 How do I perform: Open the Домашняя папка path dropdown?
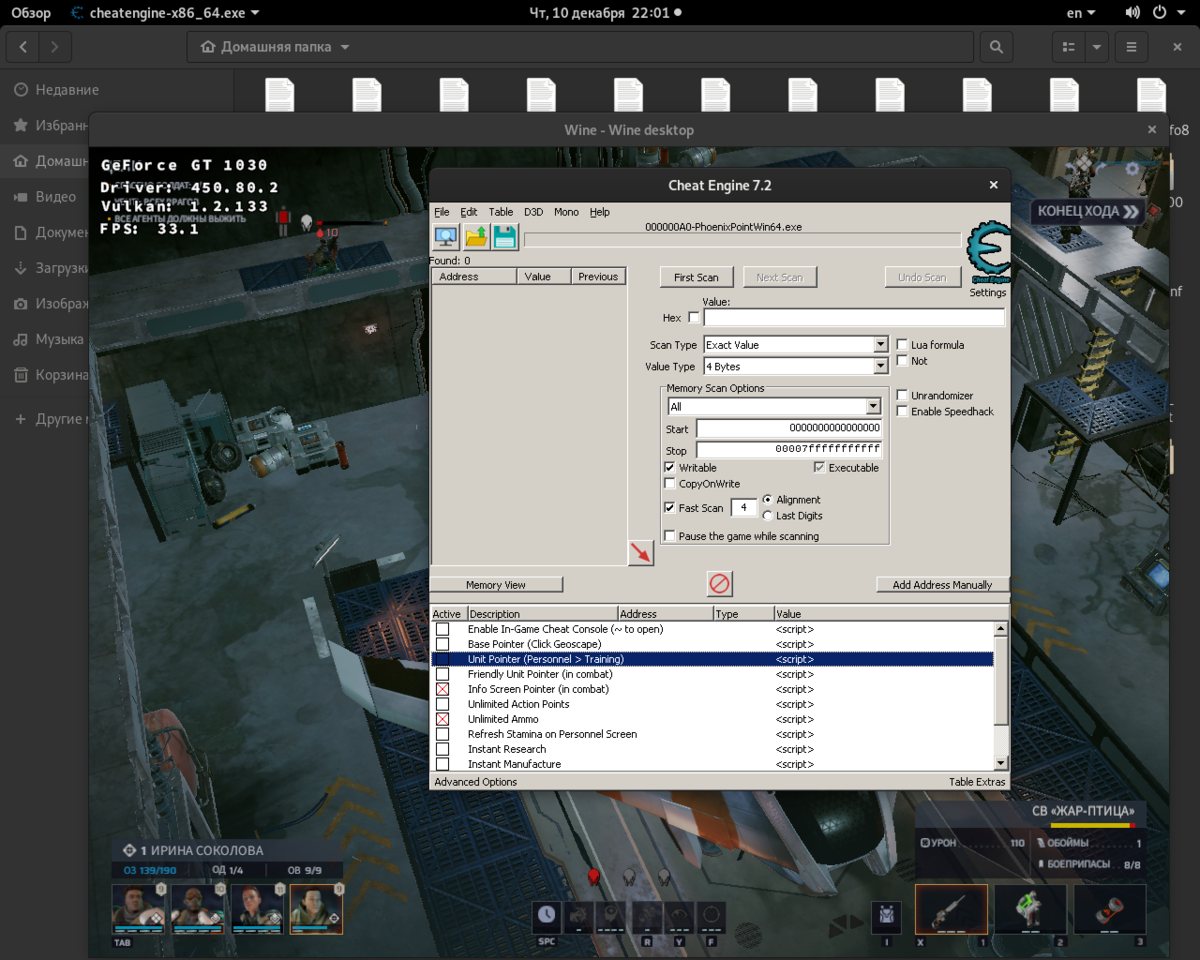point(275,47)
